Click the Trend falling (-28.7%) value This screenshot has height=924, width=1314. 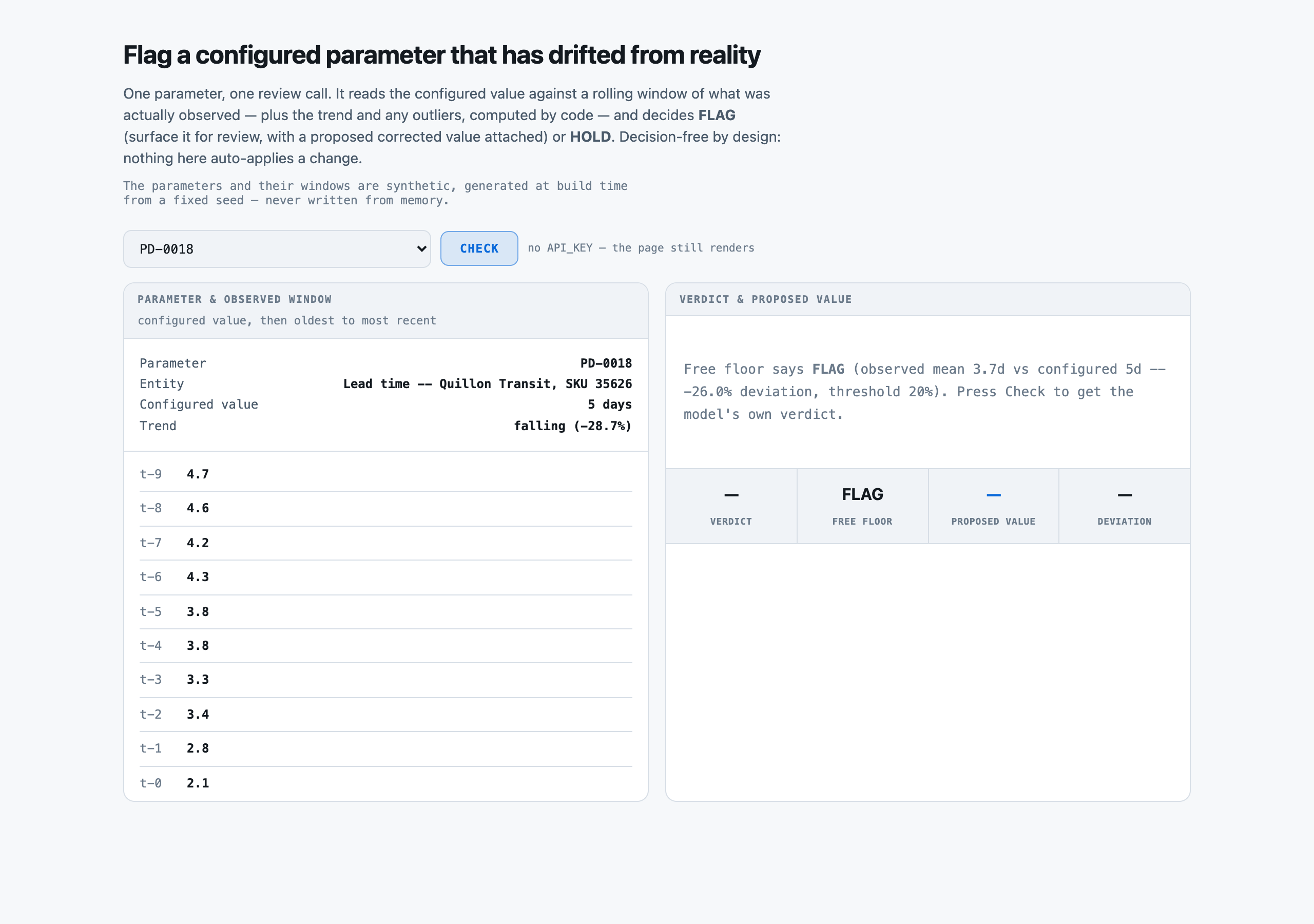click(x=573, y=426)
